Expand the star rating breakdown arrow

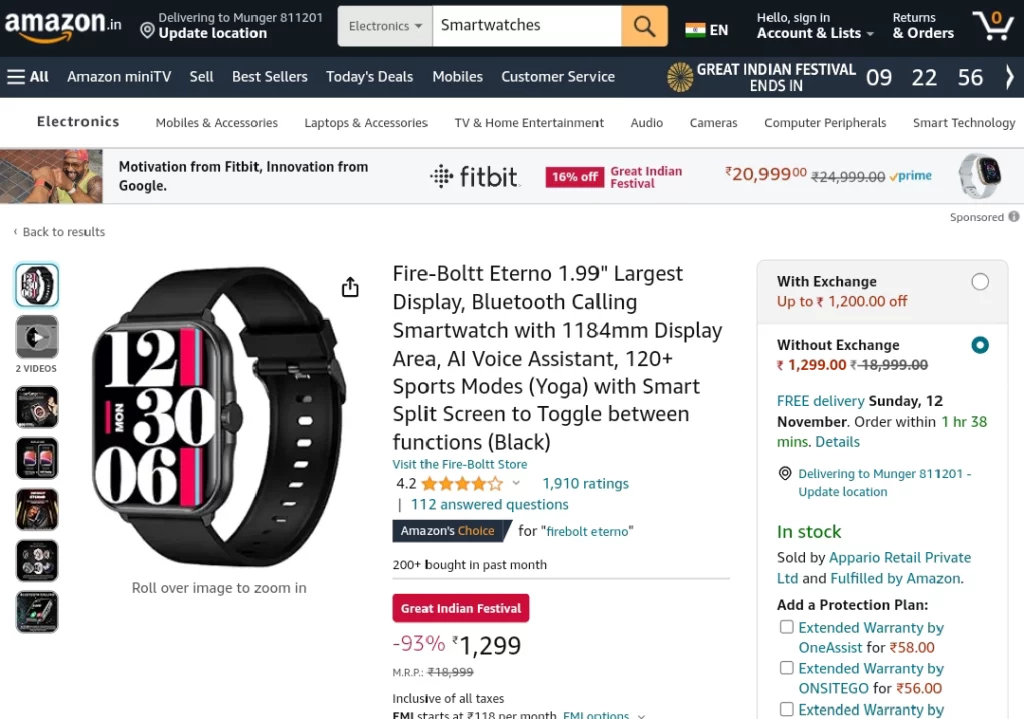516,484
